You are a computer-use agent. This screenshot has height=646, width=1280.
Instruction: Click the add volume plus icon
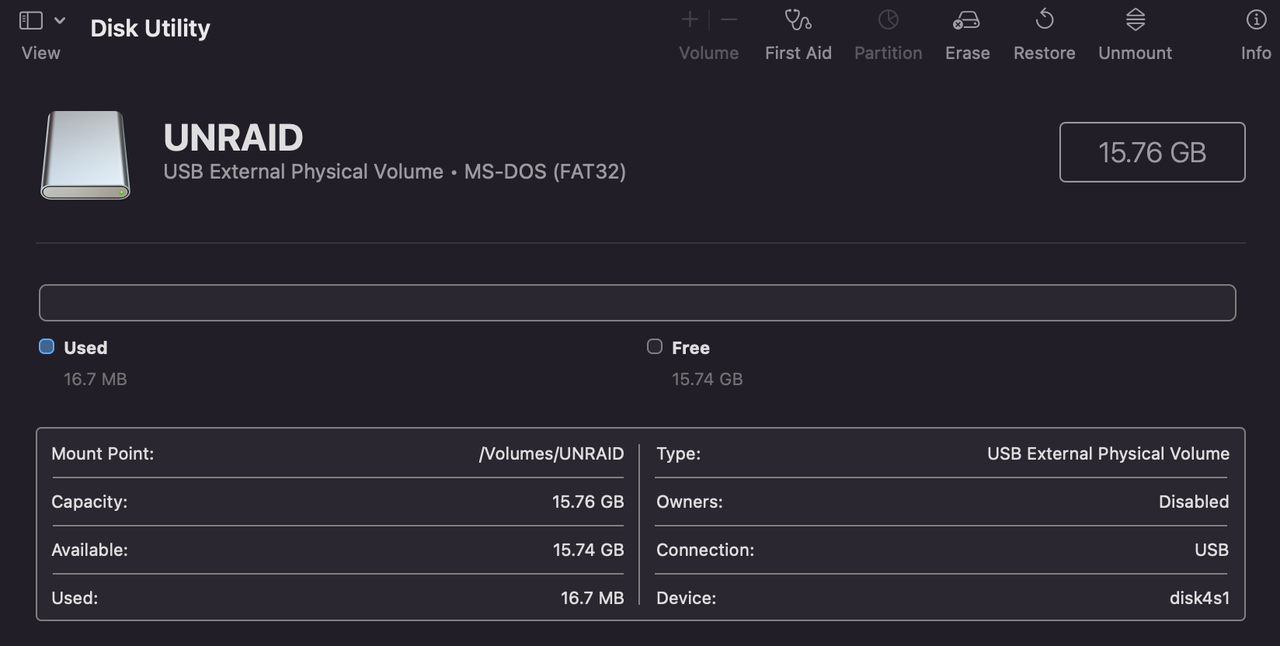690,20
